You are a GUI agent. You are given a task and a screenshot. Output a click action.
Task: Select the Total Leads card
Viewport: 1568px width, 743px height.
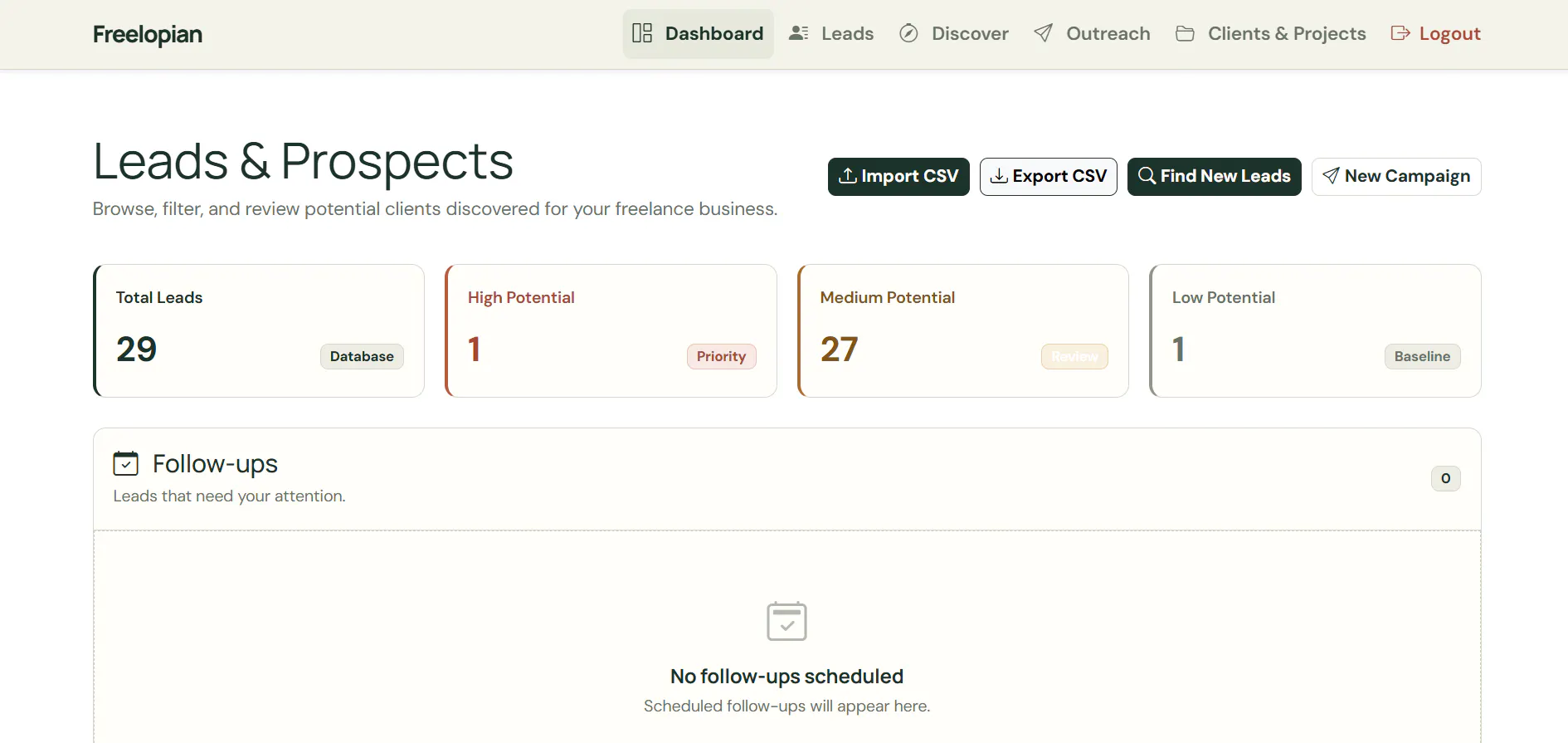[259, 331]
